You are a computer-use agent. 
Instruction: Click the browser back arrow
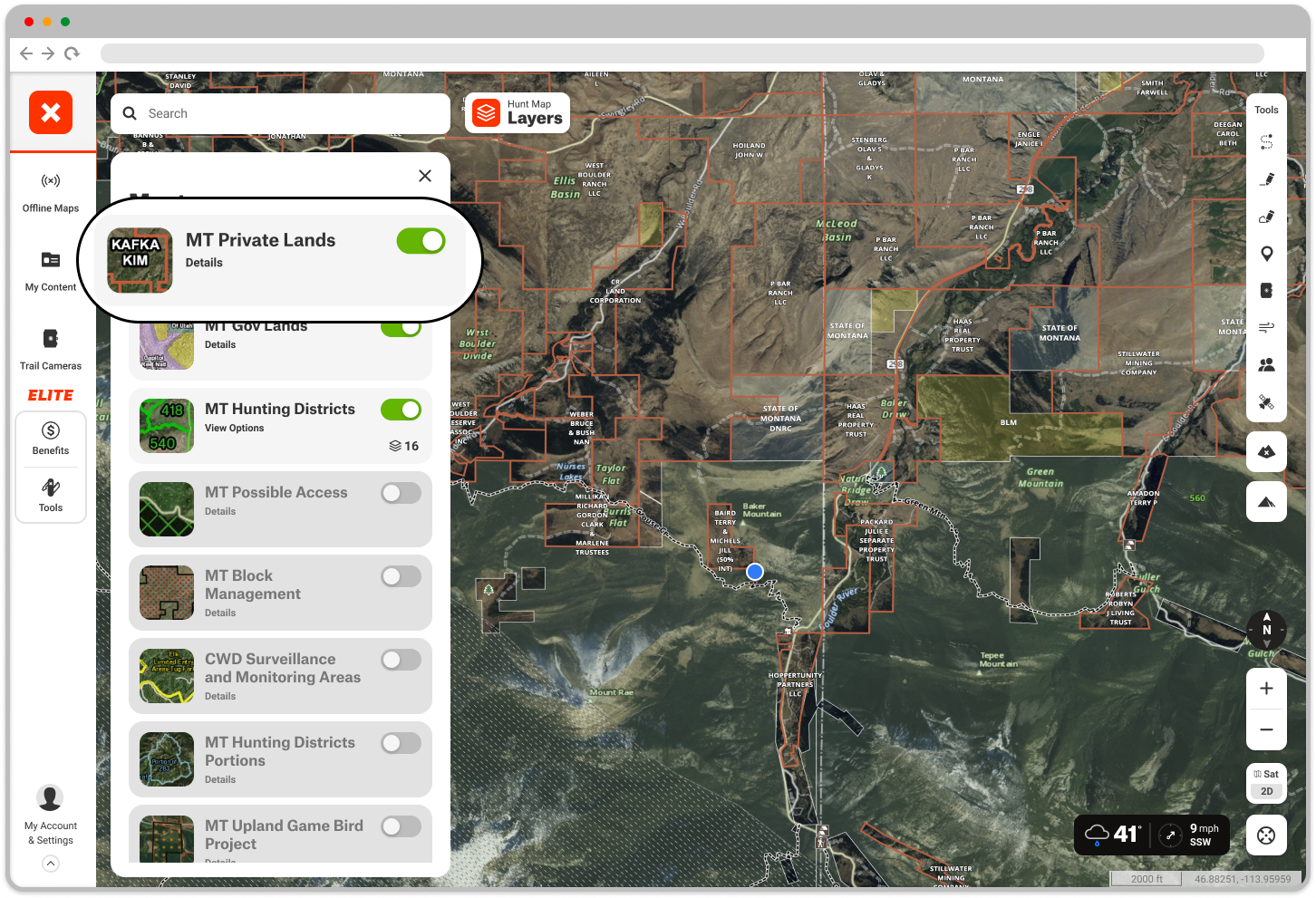pos(26,53)
